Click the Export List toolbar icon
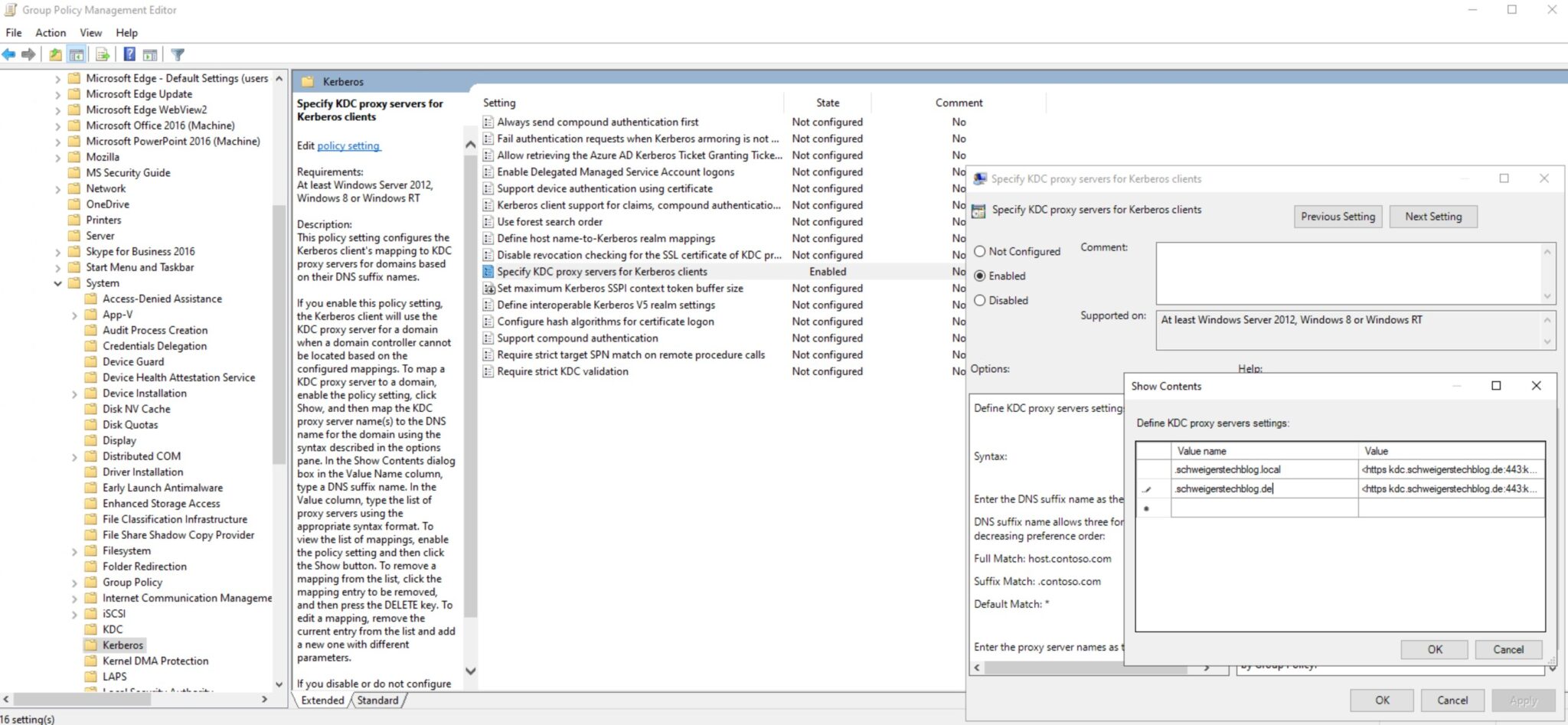This screenshot has height=725, width=1568. pyautogui.click(x=102, y=54)
